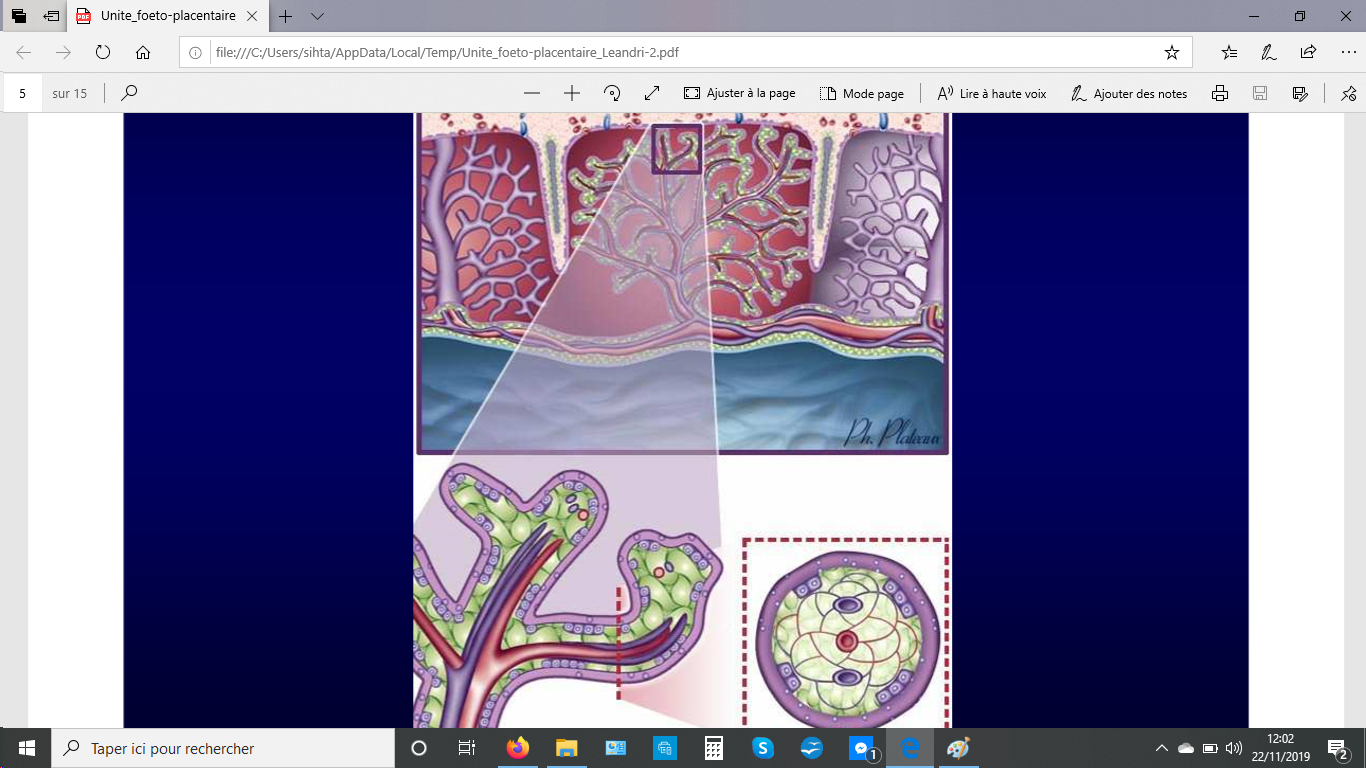Open Task View on the taskbar
The width and height of the screenshot is (1366, 768).
(x=466, y=748)
